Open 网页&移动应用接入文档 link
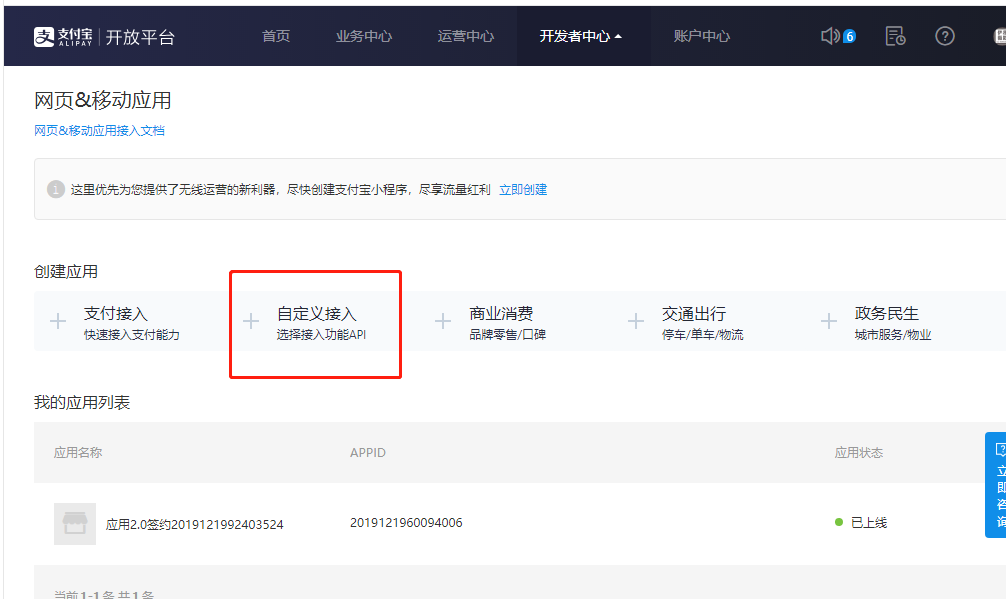 [99, 131]
